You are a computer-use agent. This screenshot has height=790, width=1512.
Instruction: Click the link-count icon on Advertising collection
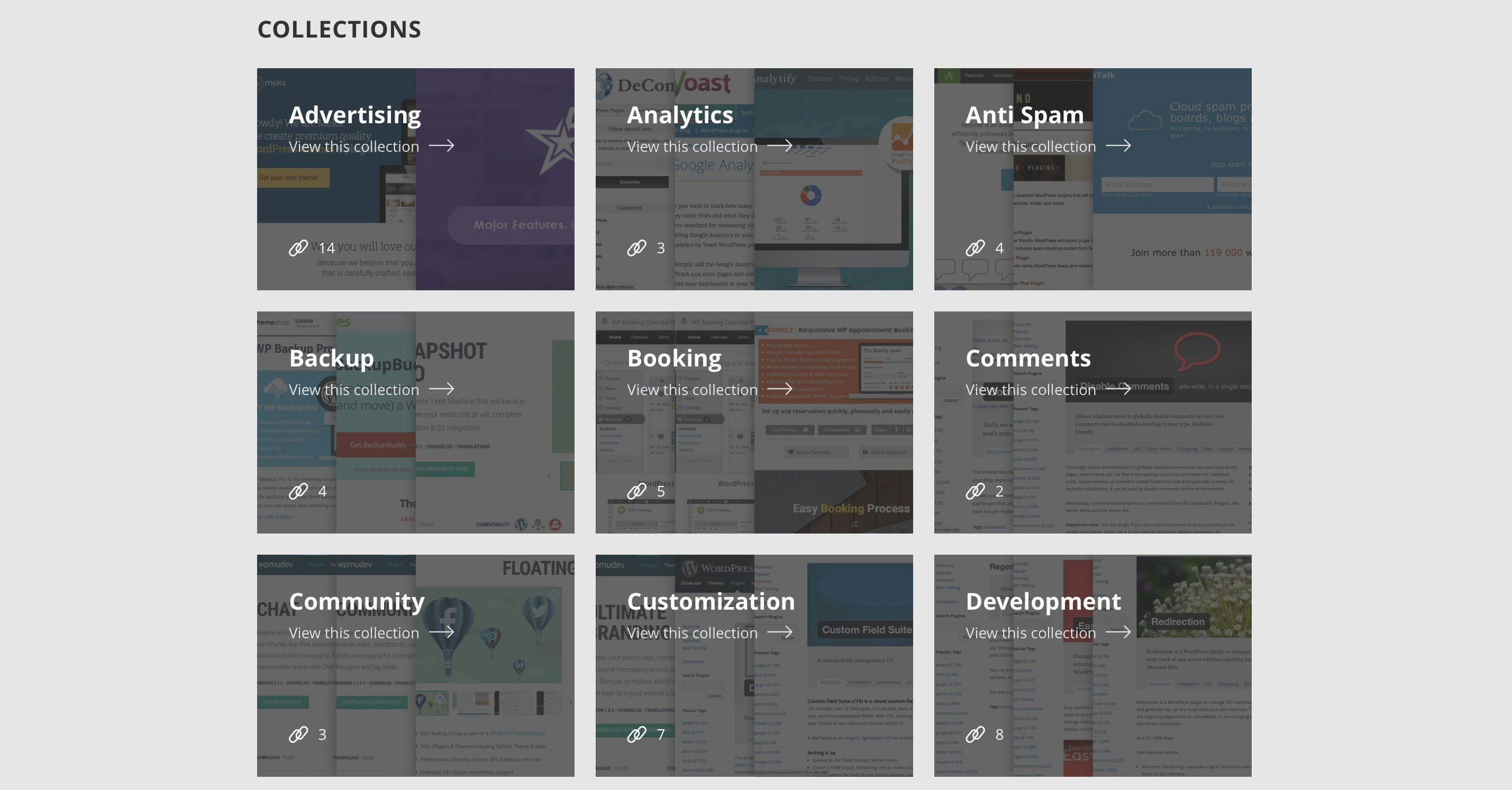299,247
